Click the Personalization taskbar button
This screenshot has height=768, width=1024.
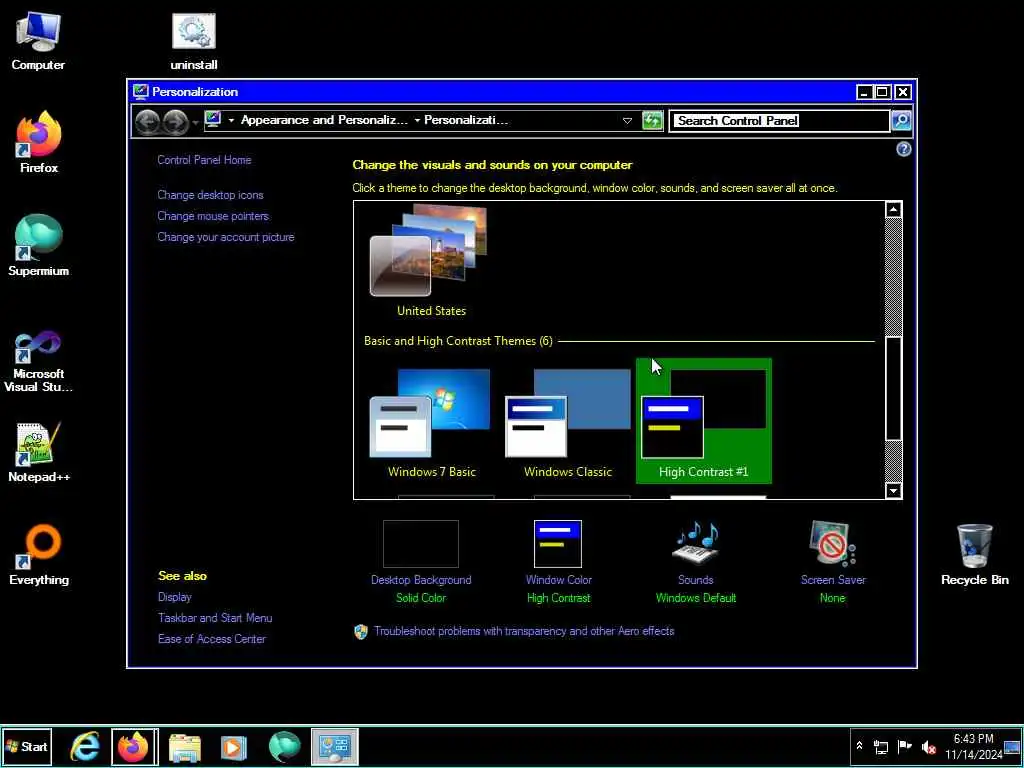(335, 746)
